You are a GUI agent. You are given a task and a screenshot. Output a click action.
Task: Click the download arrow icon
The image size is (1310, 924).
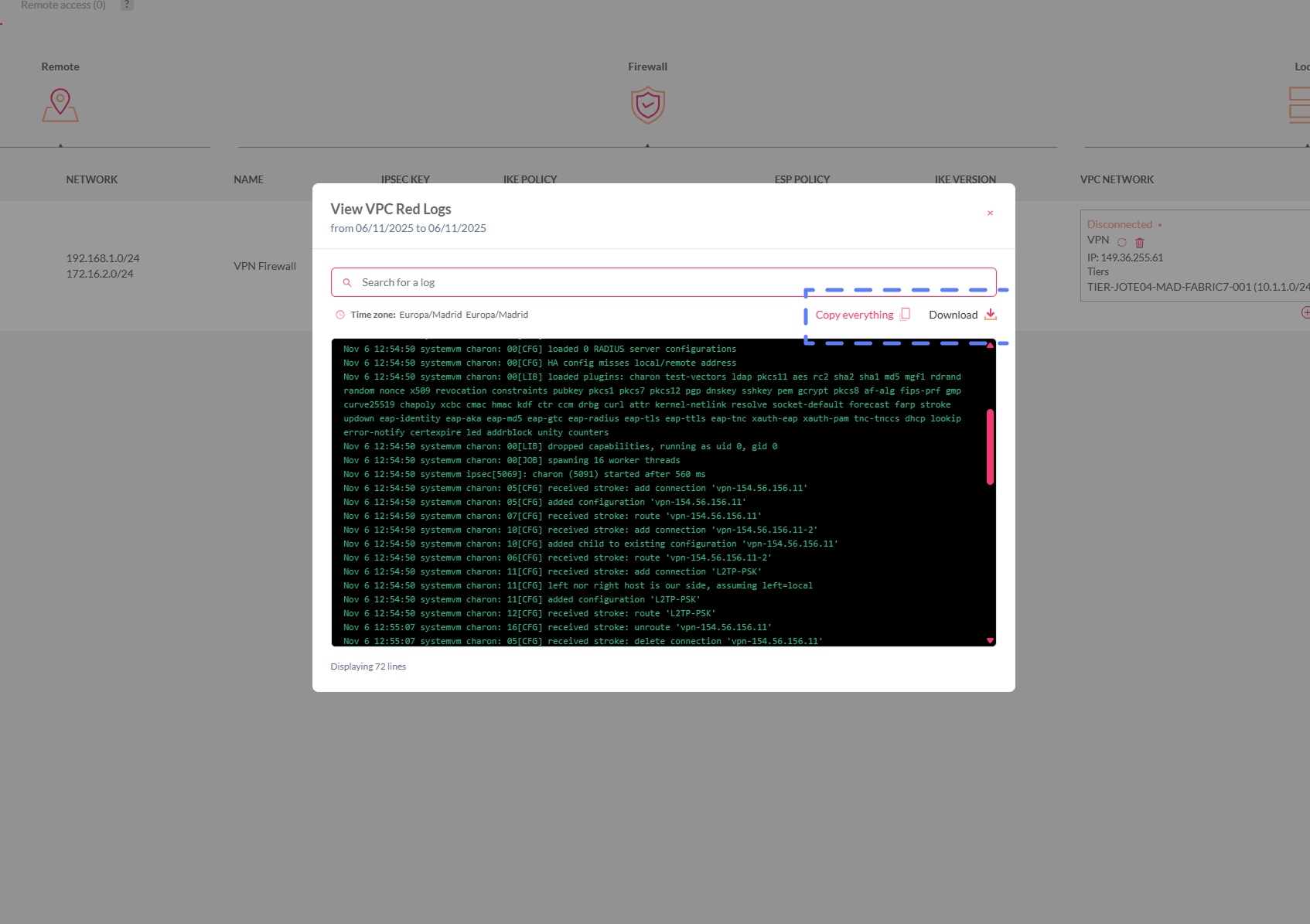pos(990,315)
